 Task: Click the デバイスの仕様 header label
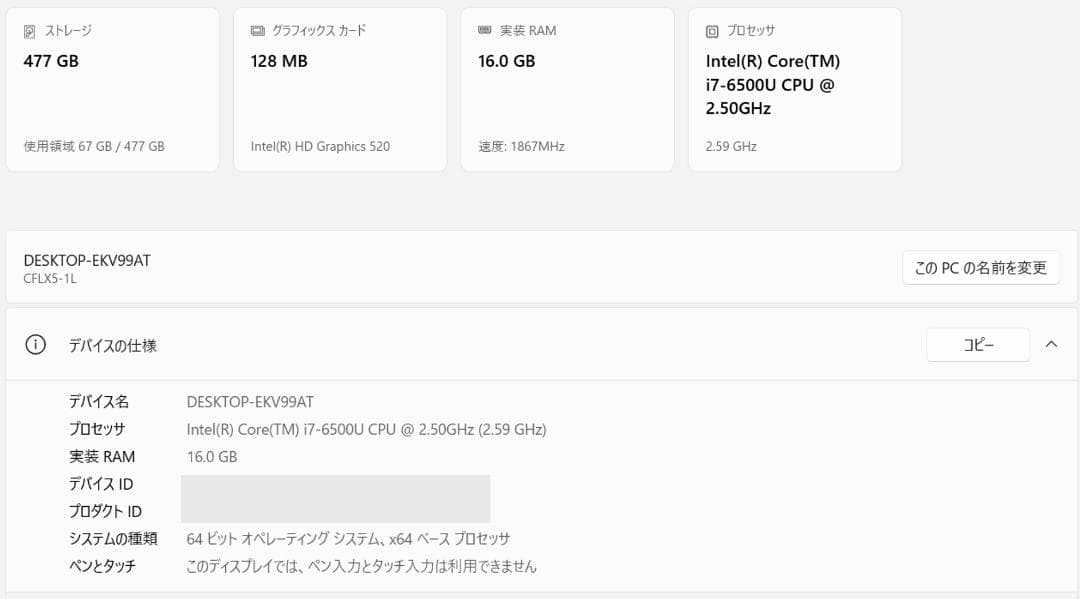pyautogui.click(x=112, y=345)
